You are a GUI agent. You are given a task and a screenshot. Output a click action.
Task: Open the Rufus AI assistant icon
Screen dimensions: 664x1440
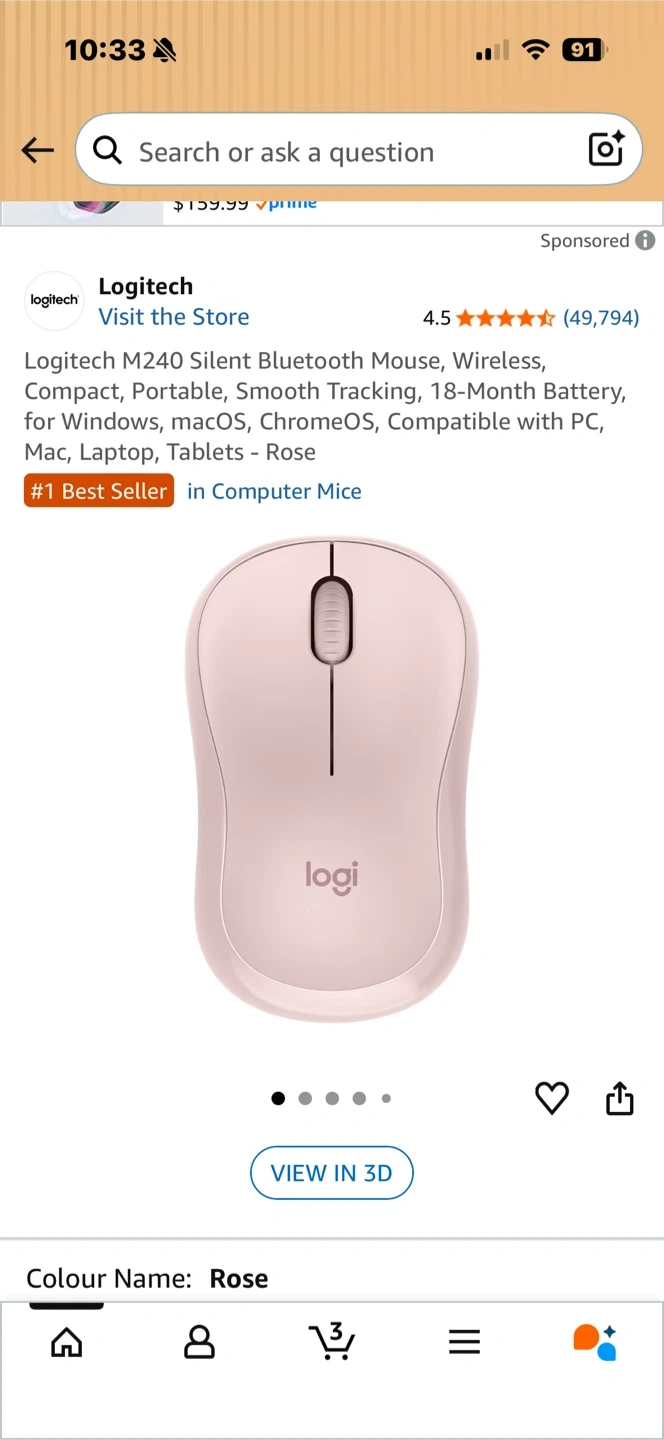(x=595, y=1342)
